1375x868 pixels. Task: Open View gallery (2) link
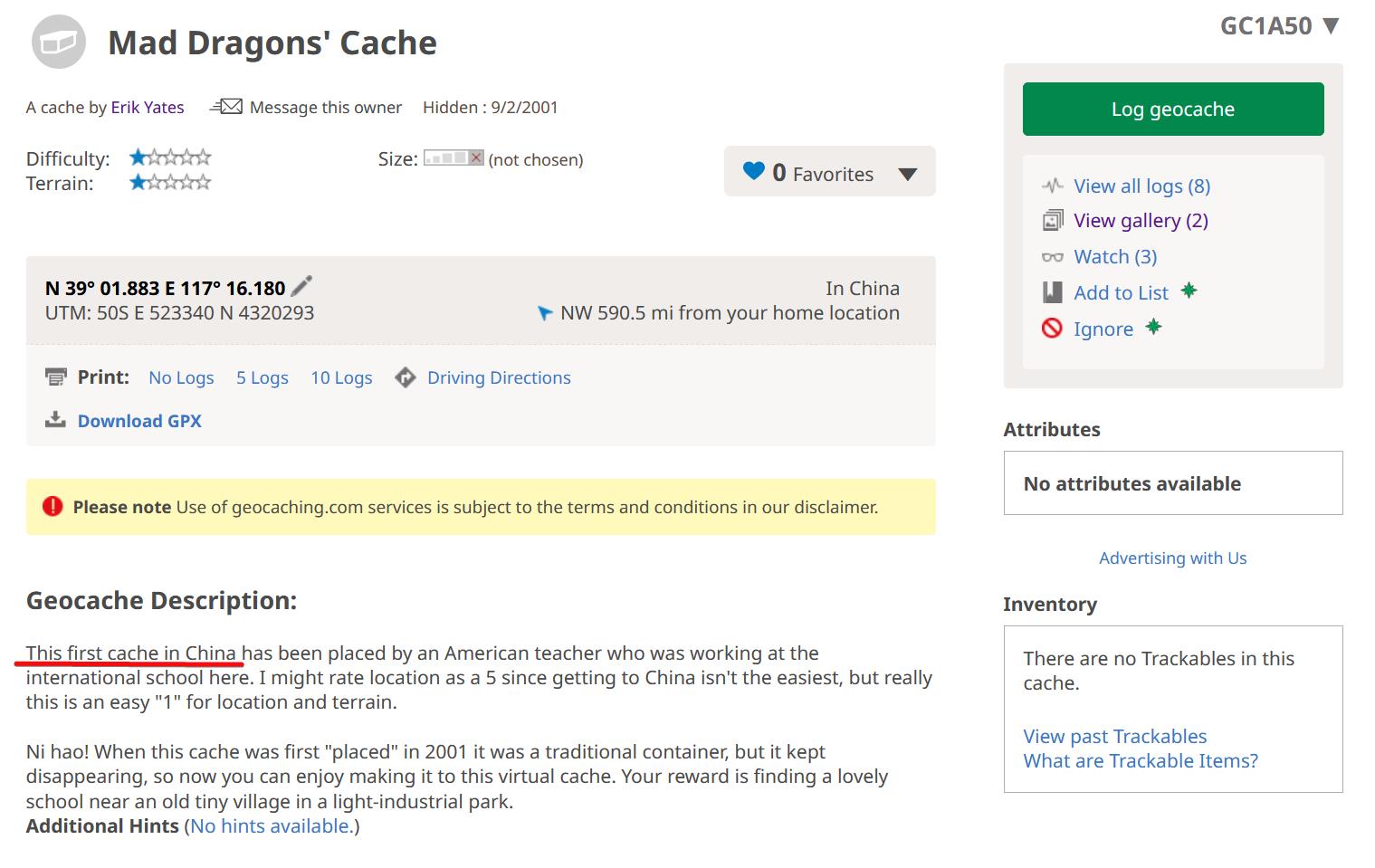(x=1141, y=221)
